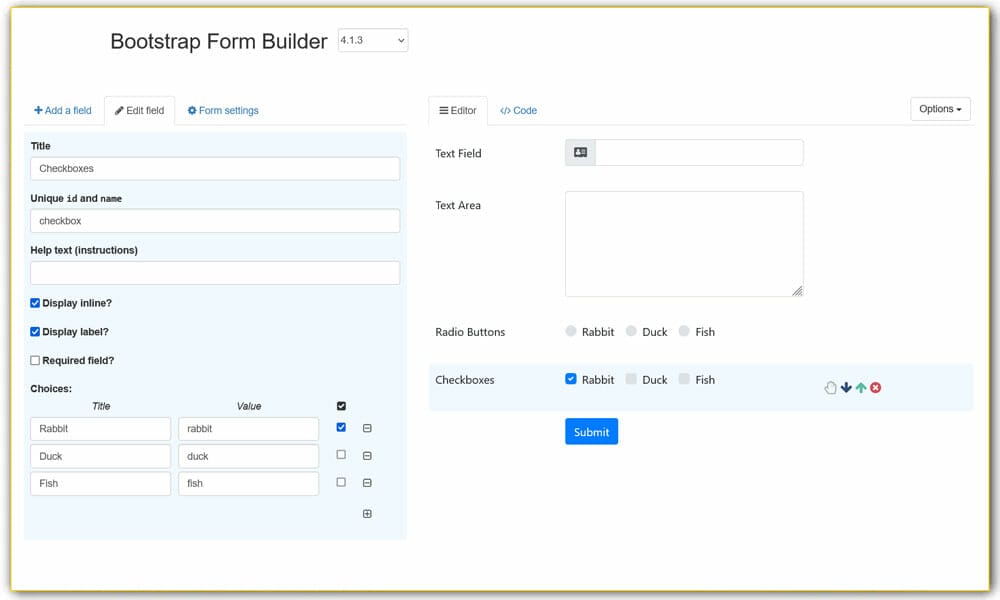
Task: Move the Checkboxes field down with arrow icon
Action: 845,387
